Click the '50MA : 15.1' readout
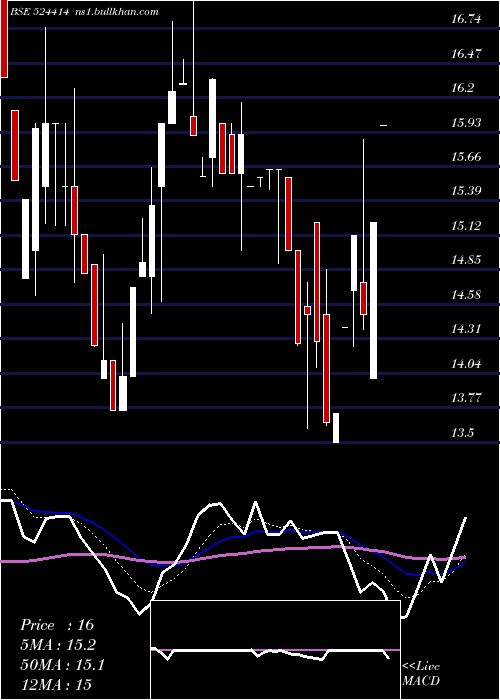Image resolution: width=500 pixels, height=700 pixels. pyautogui.click(x=62, y=665)
